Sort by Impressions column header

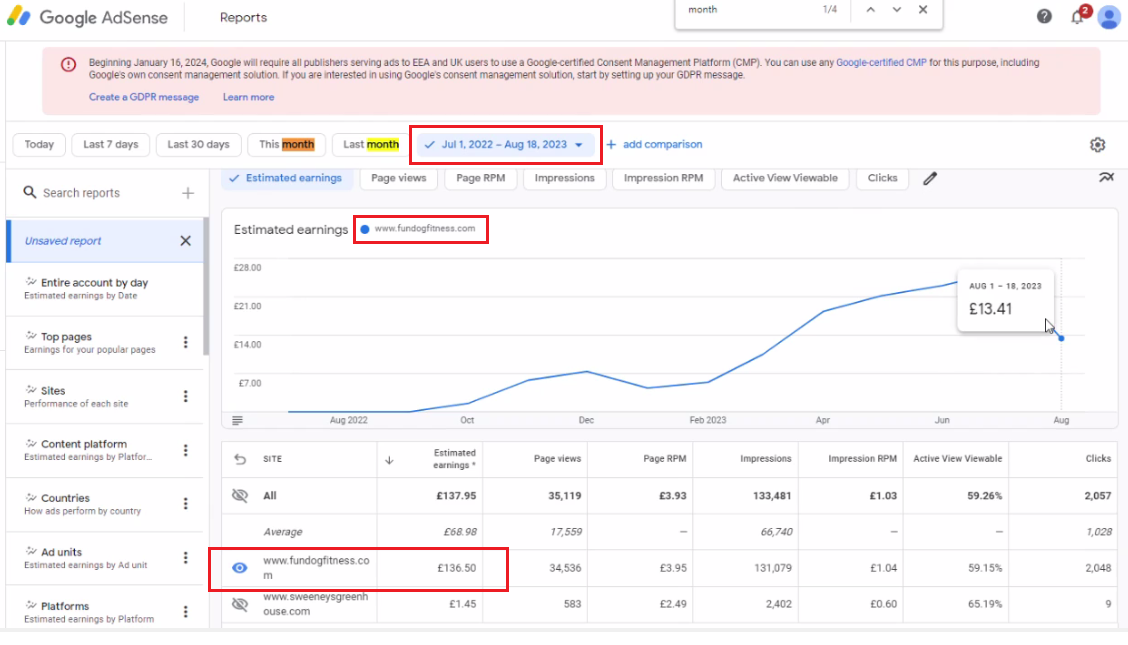click(765, 459)
